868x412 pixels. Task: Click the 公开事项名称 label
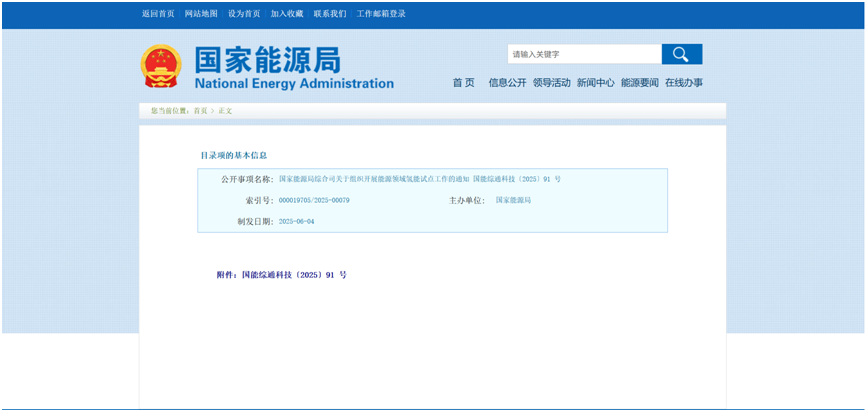247,179
